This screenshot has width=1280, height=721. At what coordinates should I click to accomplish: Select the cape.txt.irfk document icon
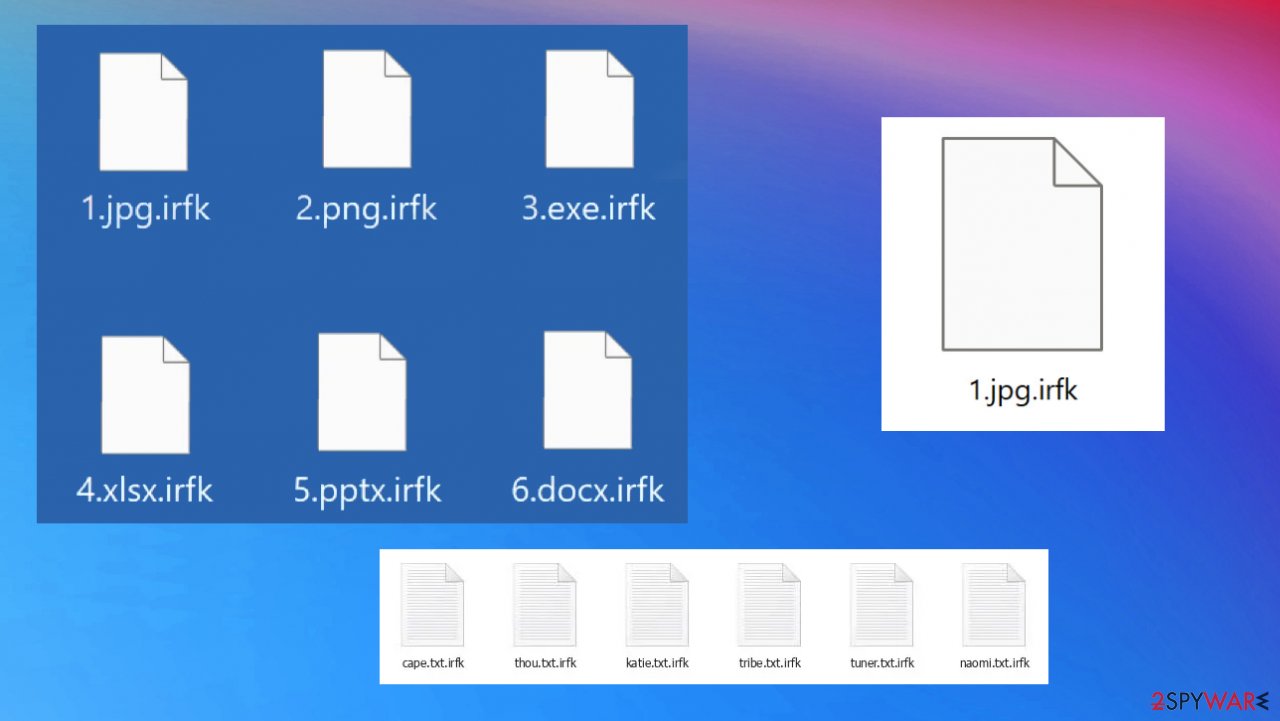click(x=432, y=605)
